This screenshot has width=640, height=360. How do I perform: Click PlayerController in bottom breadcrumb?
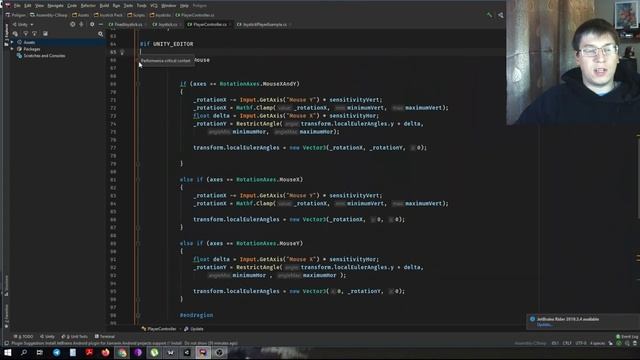pos(159,329)
